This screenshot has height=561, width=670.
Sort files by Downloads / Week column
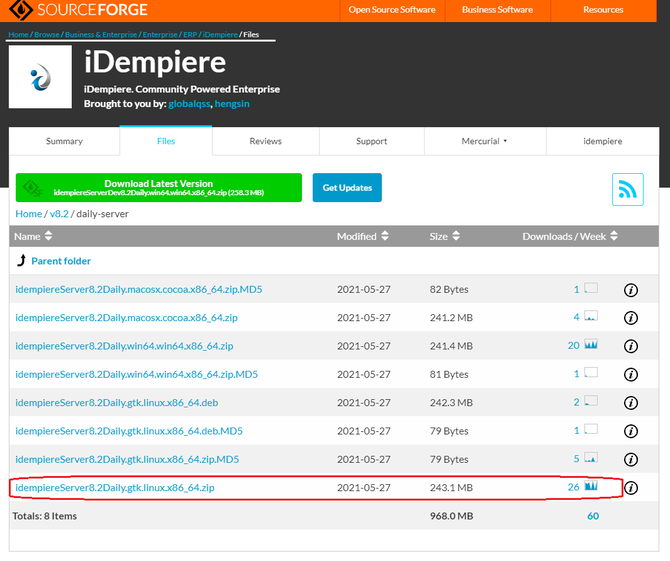click(570, 236)
